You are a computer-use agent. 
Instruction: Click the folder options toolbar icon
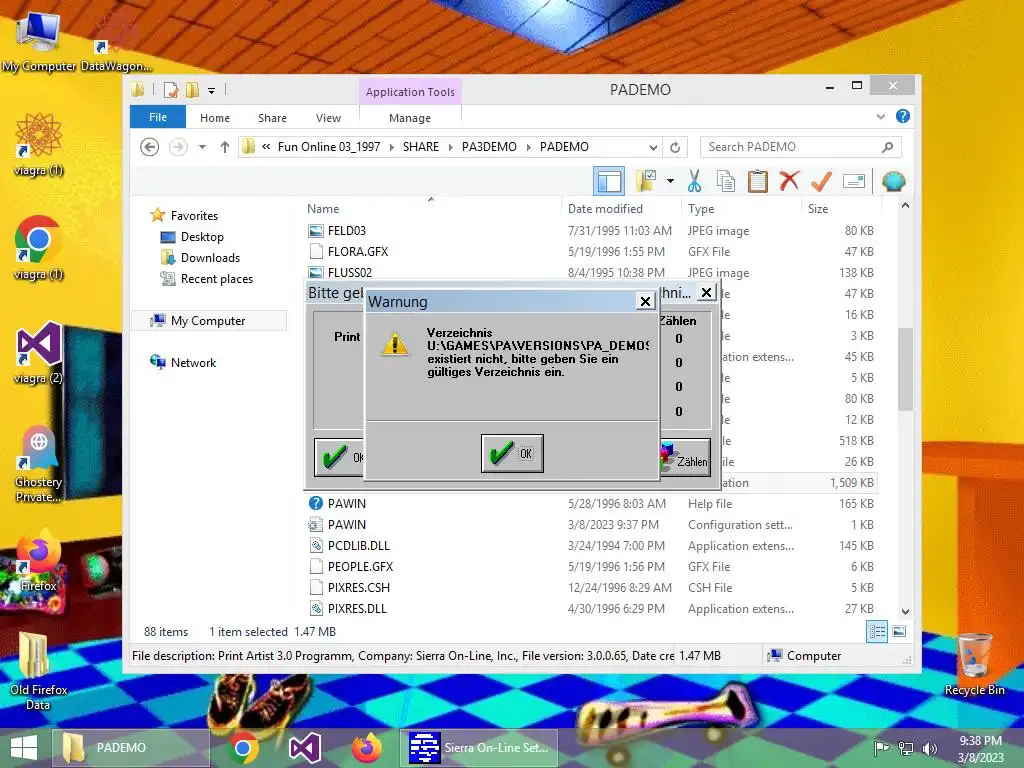(646, 181)
